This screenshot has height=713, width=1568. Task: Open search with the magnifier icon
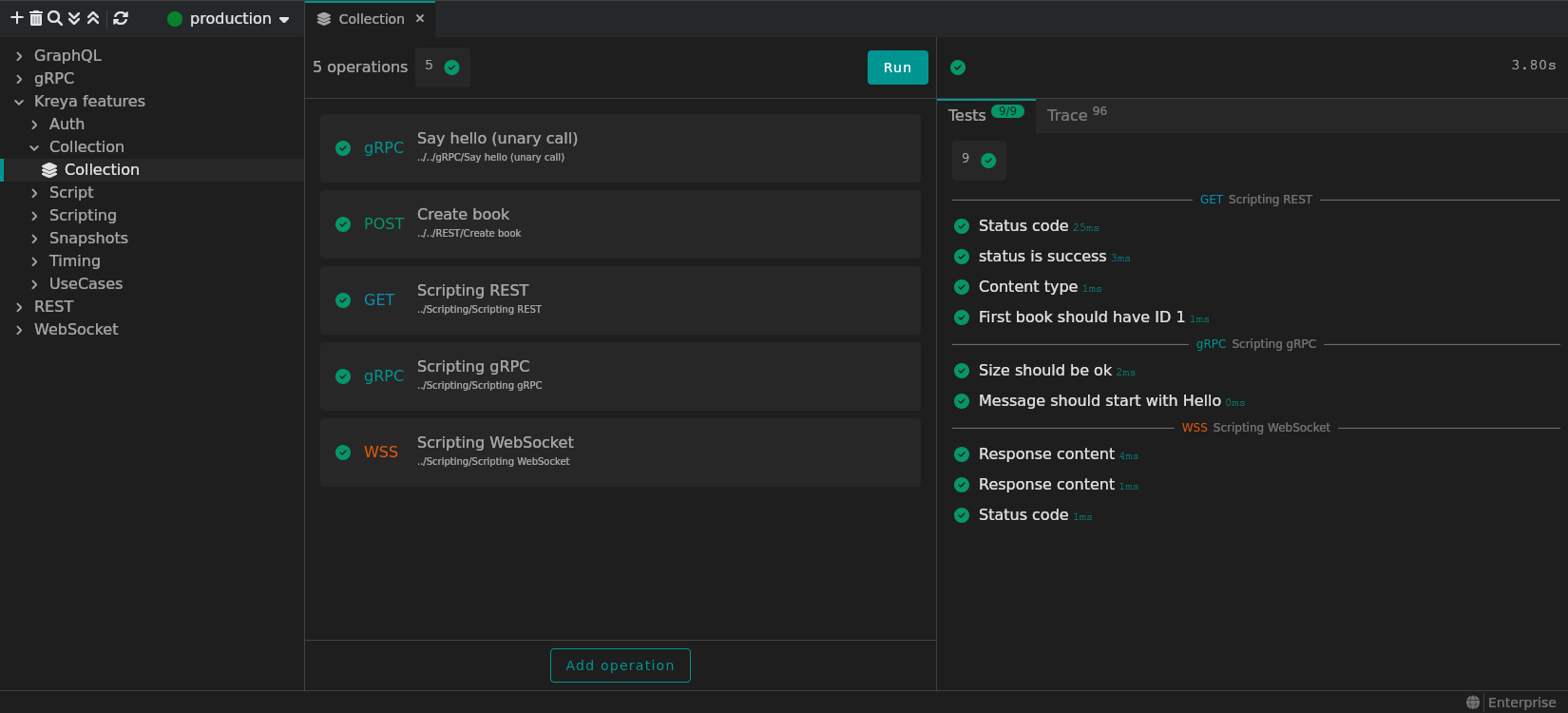pos(55,18)
